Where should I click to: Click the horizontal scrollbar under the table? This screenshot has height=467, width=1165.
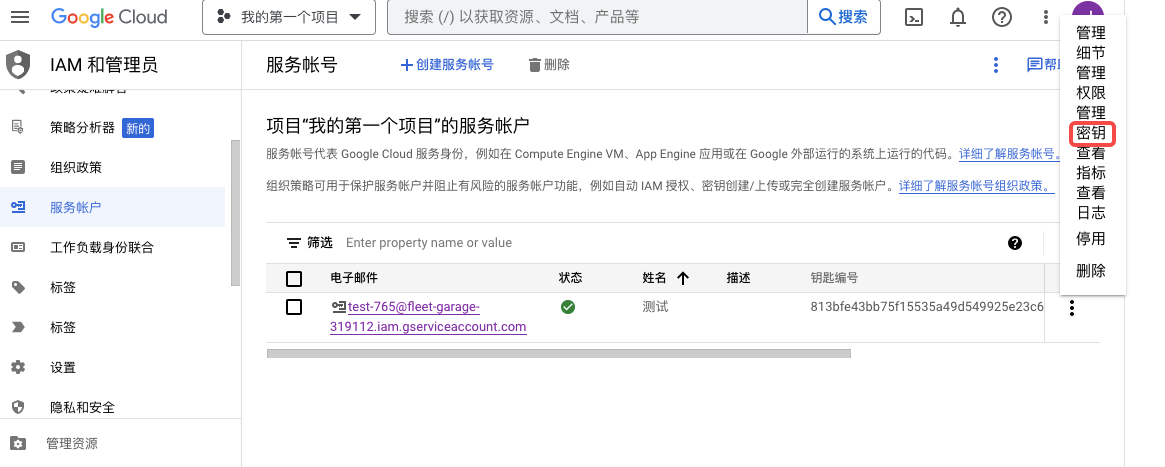click(x=558, y=353)
